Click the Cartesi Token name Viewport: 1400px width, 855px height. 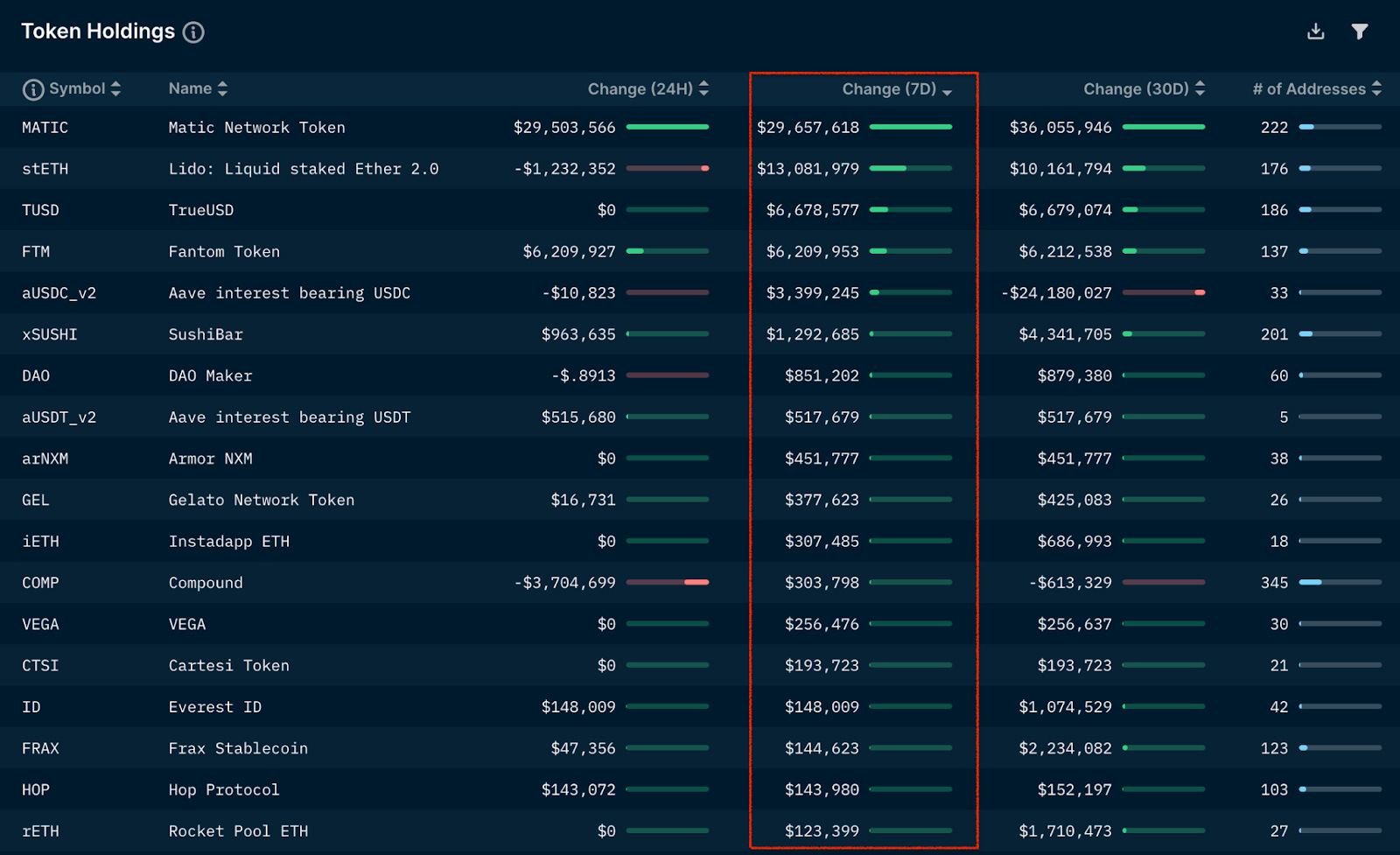229,666
